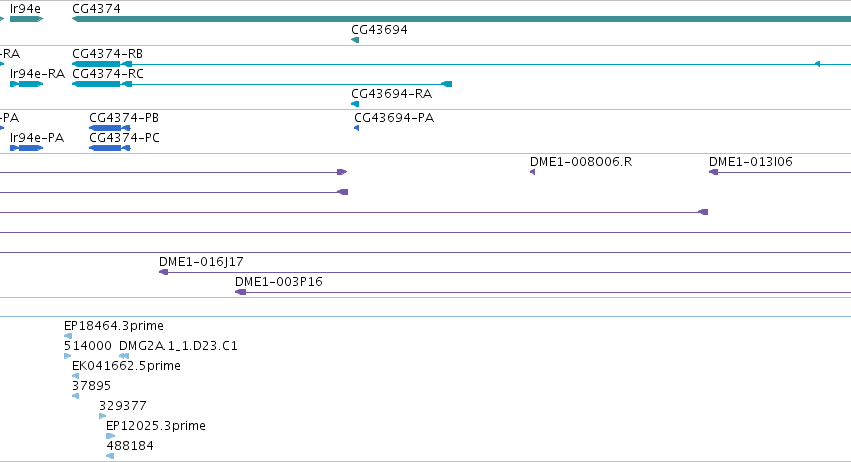851x462 pixels.
Task: Click the 488184 insertion marker
Action: (x=110, y=456)
